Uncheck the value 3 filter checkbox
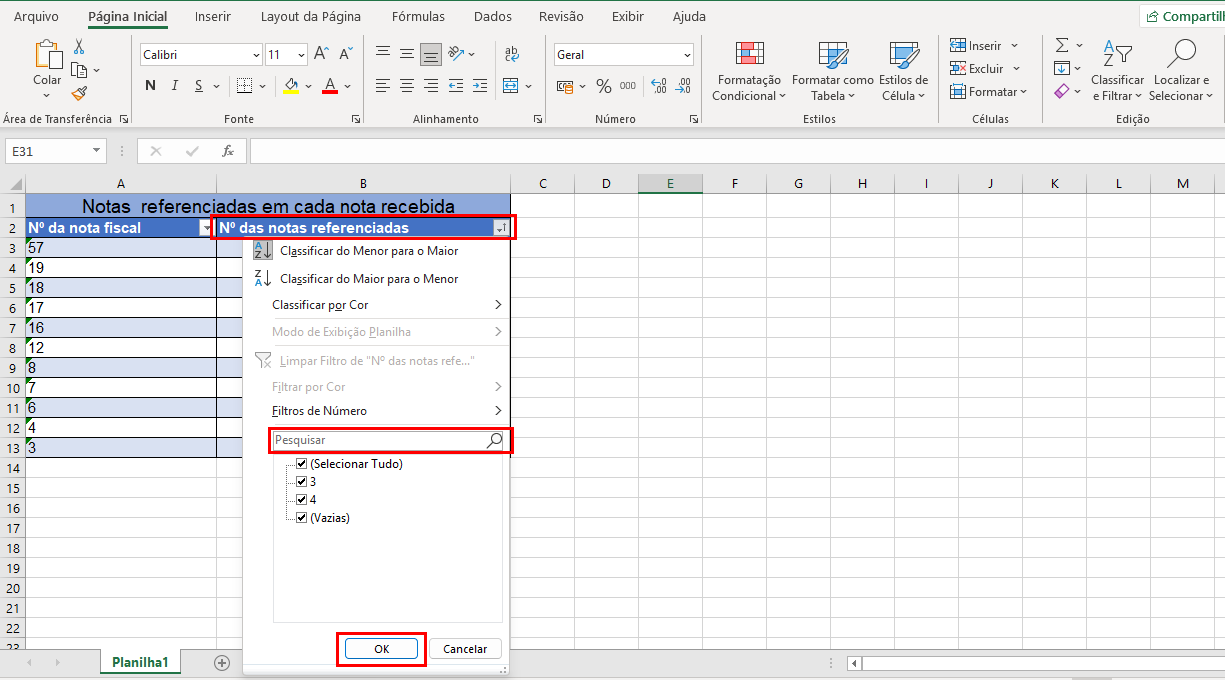The image size is (1225, 680). click(302, 482)
